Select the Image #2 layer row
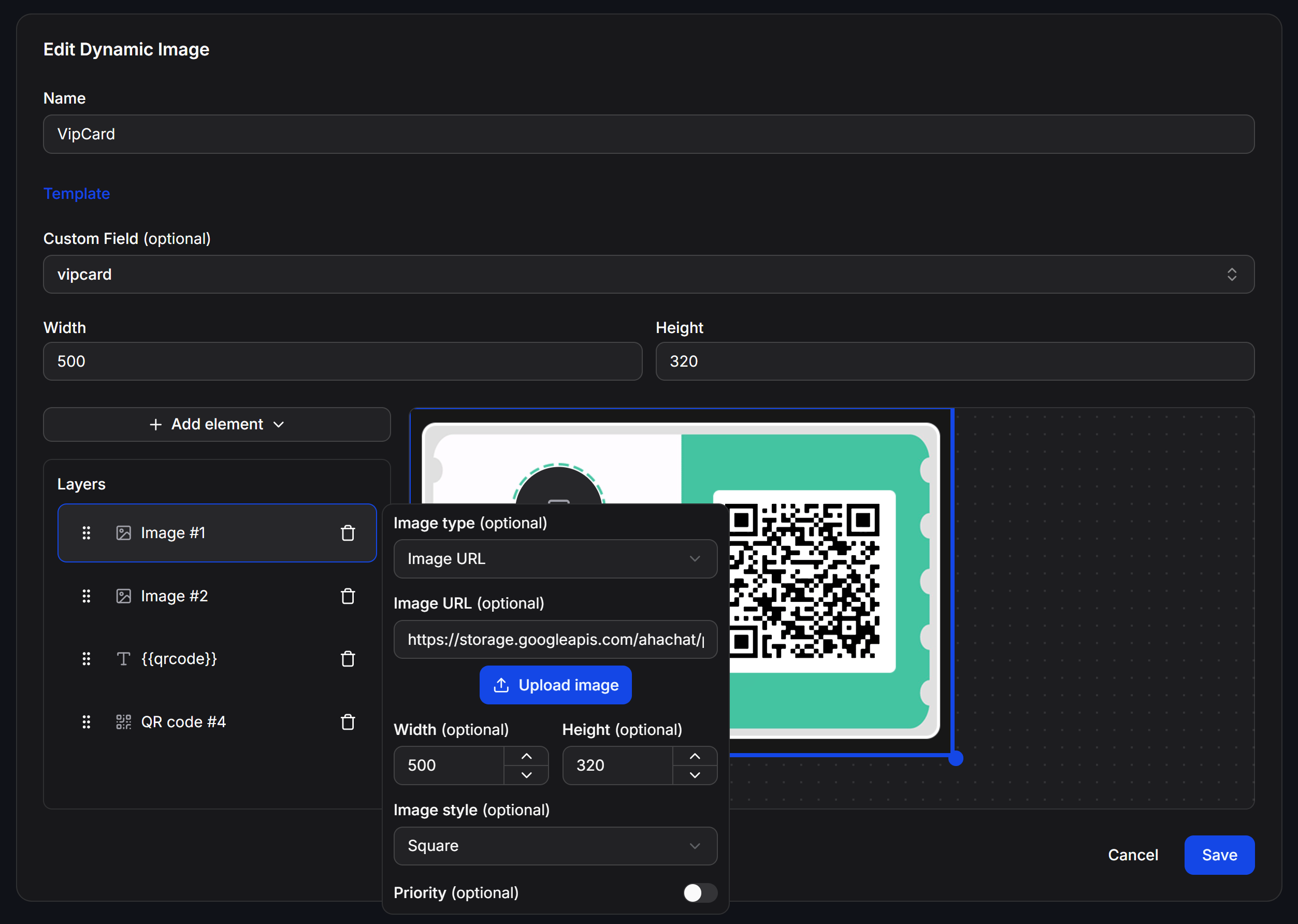The width and height of the screenshot is (1298, 924). click(x=217, y=596)
